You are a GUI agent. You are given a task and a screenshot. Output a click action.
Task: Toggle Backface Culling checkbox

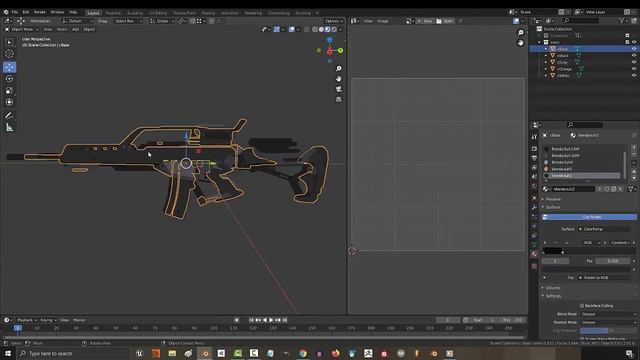click(582, 306)
